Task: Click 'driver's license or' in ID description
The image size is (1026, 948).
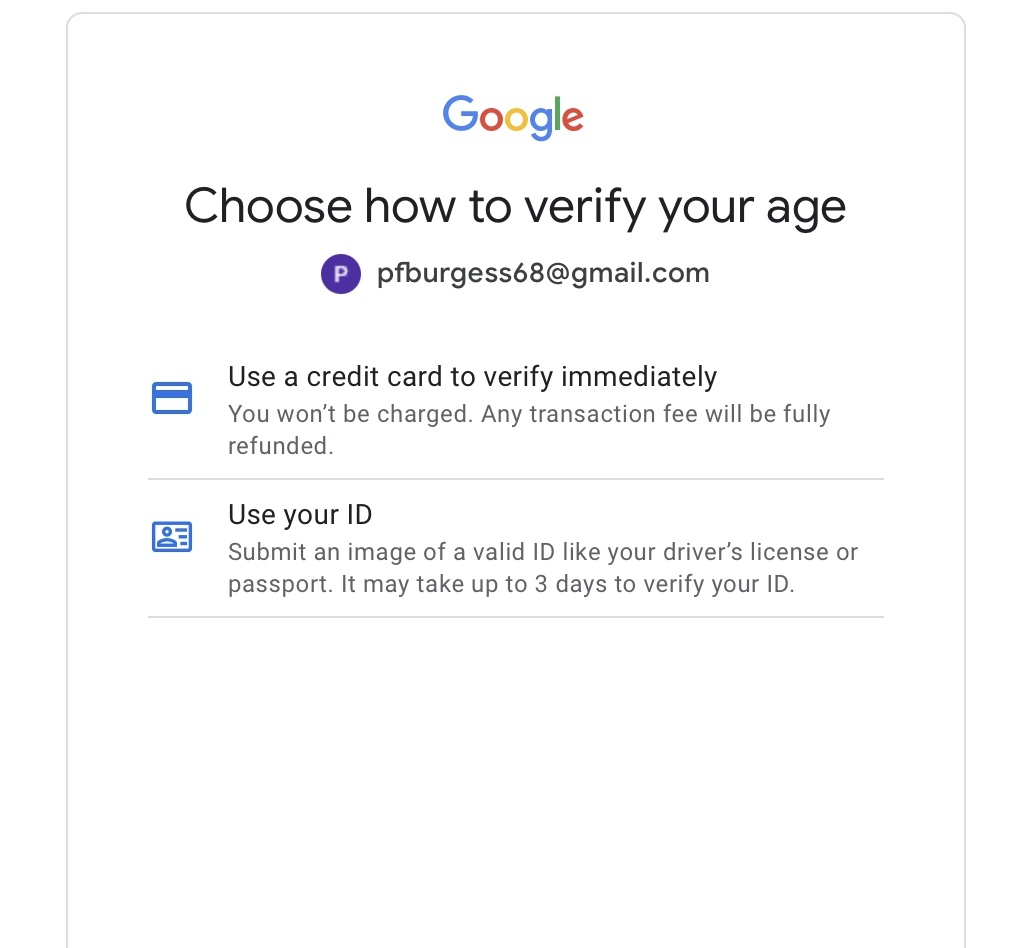Action: pos(760,552)
